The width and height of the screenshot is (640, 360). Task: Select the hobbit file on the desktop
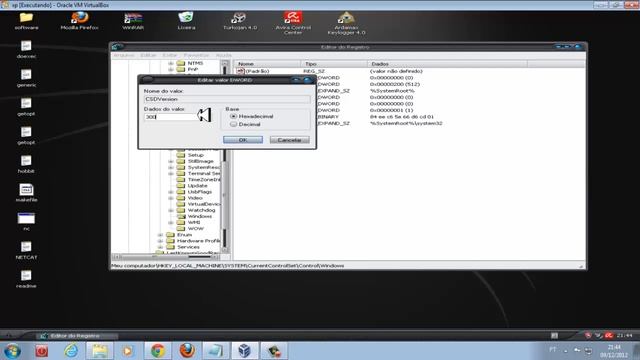point(26,164)
